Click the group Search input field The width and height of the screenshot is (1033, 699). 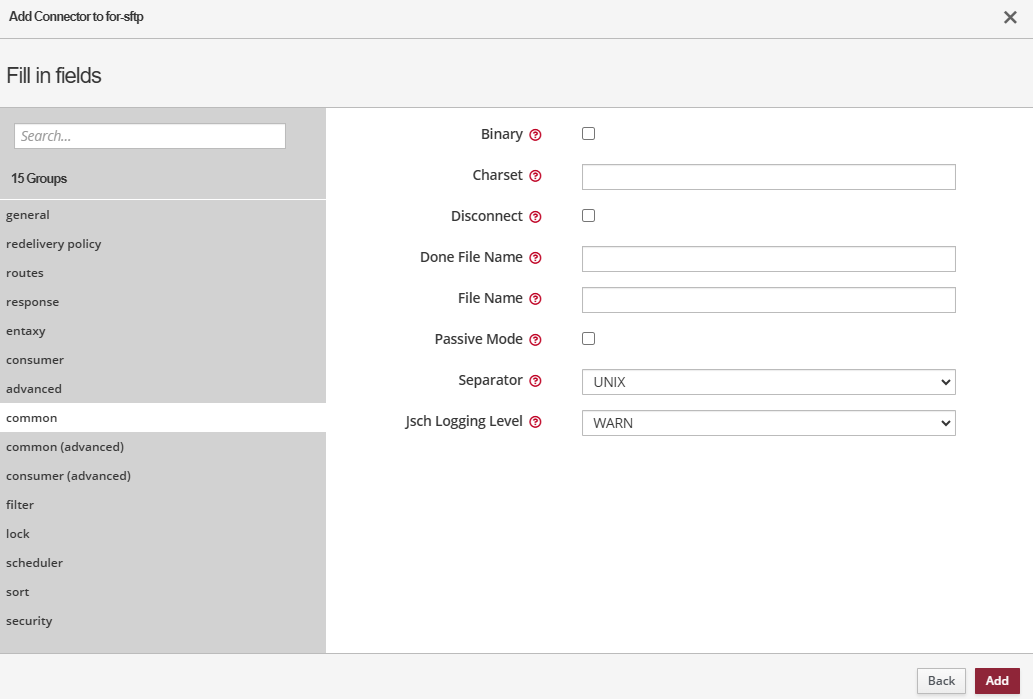[x=150, y=136]
